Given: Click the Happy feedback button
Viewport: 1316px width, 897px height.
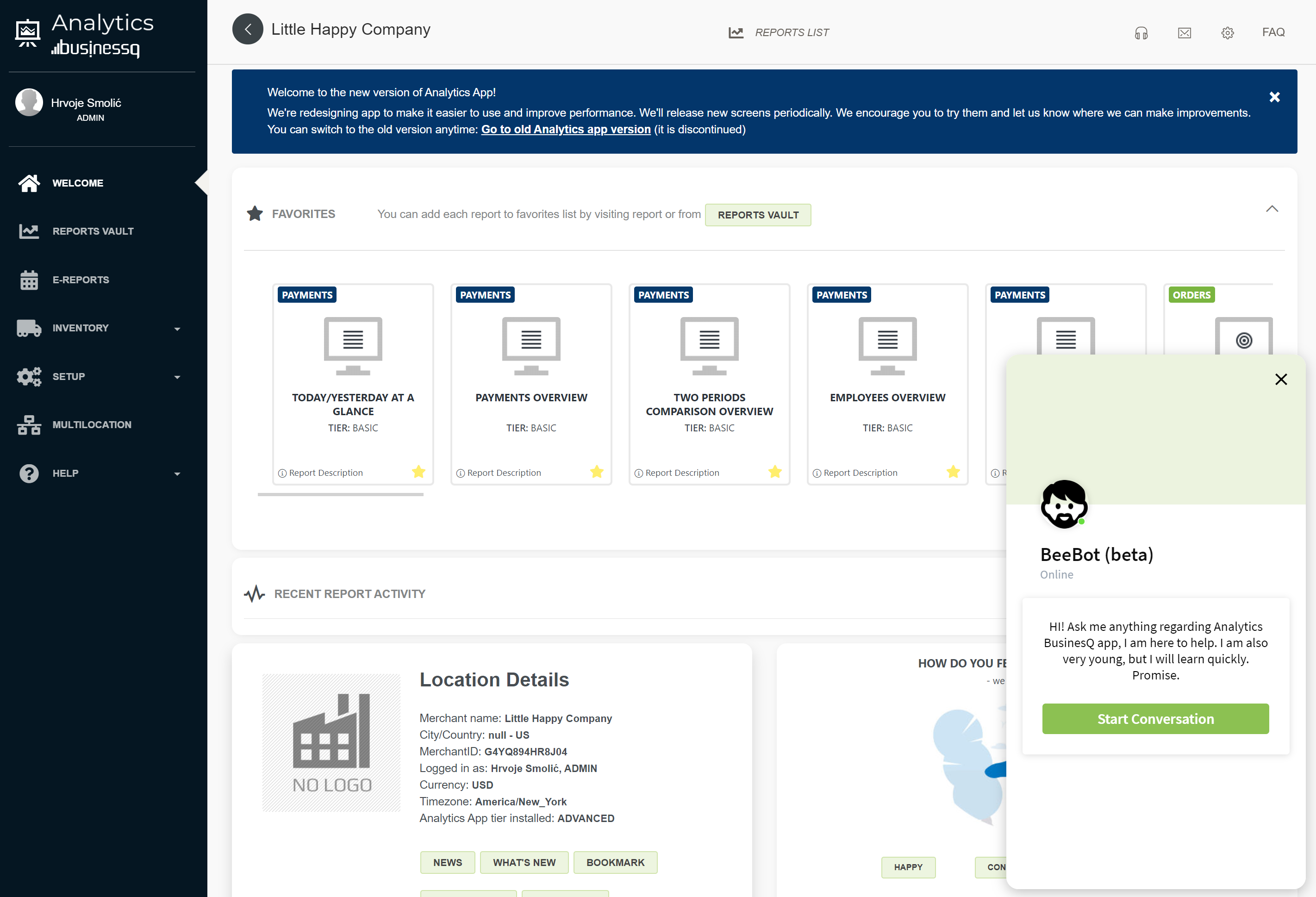Looking at the screenshot, I should coord(908,867).
